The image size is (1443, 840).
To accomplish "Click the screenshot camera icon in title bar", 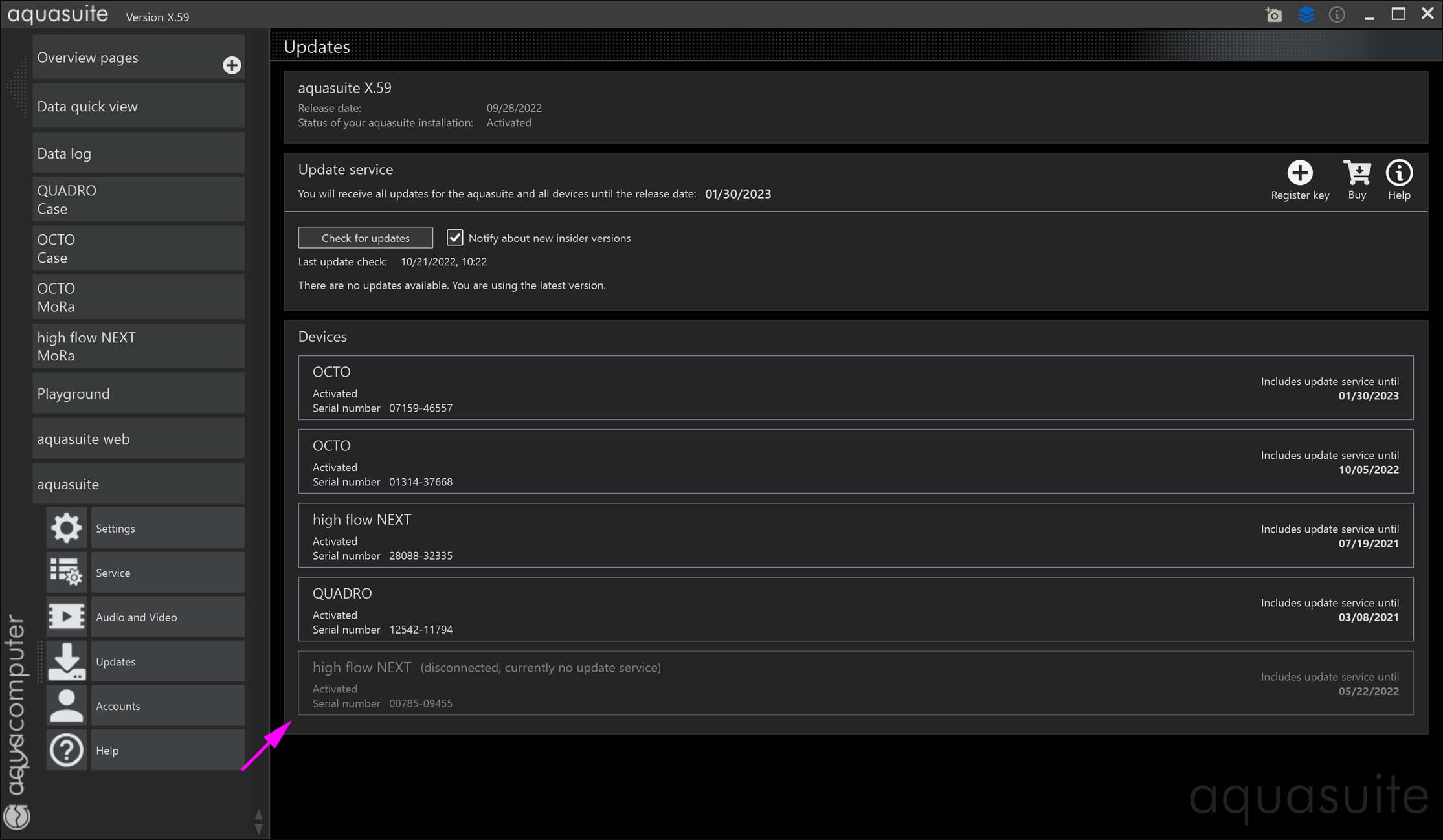I will coord(1273,15).
